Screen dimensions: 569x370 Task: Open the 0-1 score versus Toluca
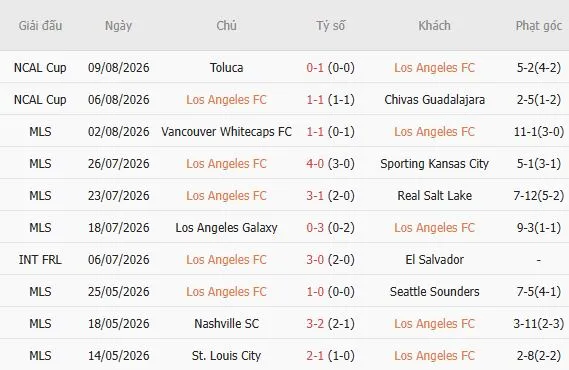(315, 68)
